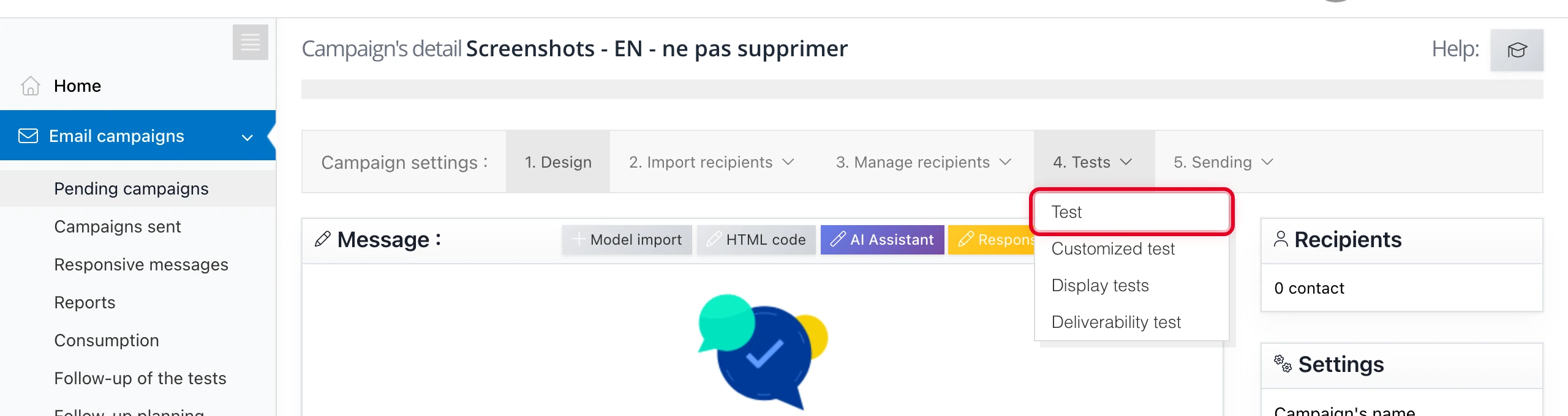This screenshot has height=416, width=1568.
Task: Open Help via the graduation cap icon
Action: pyautogui.click(x=1517, y=50)
